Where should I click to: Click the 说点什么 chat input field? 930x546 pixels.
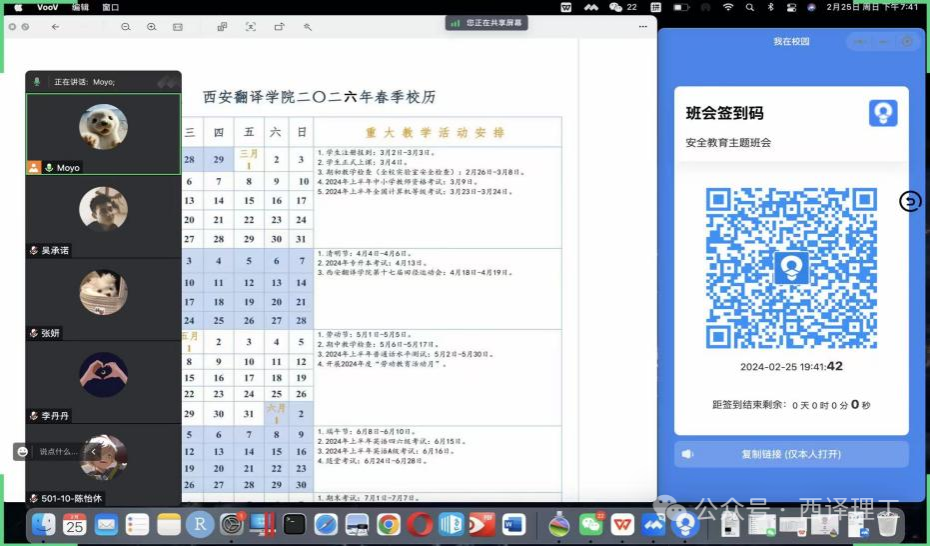pos(58,452)
